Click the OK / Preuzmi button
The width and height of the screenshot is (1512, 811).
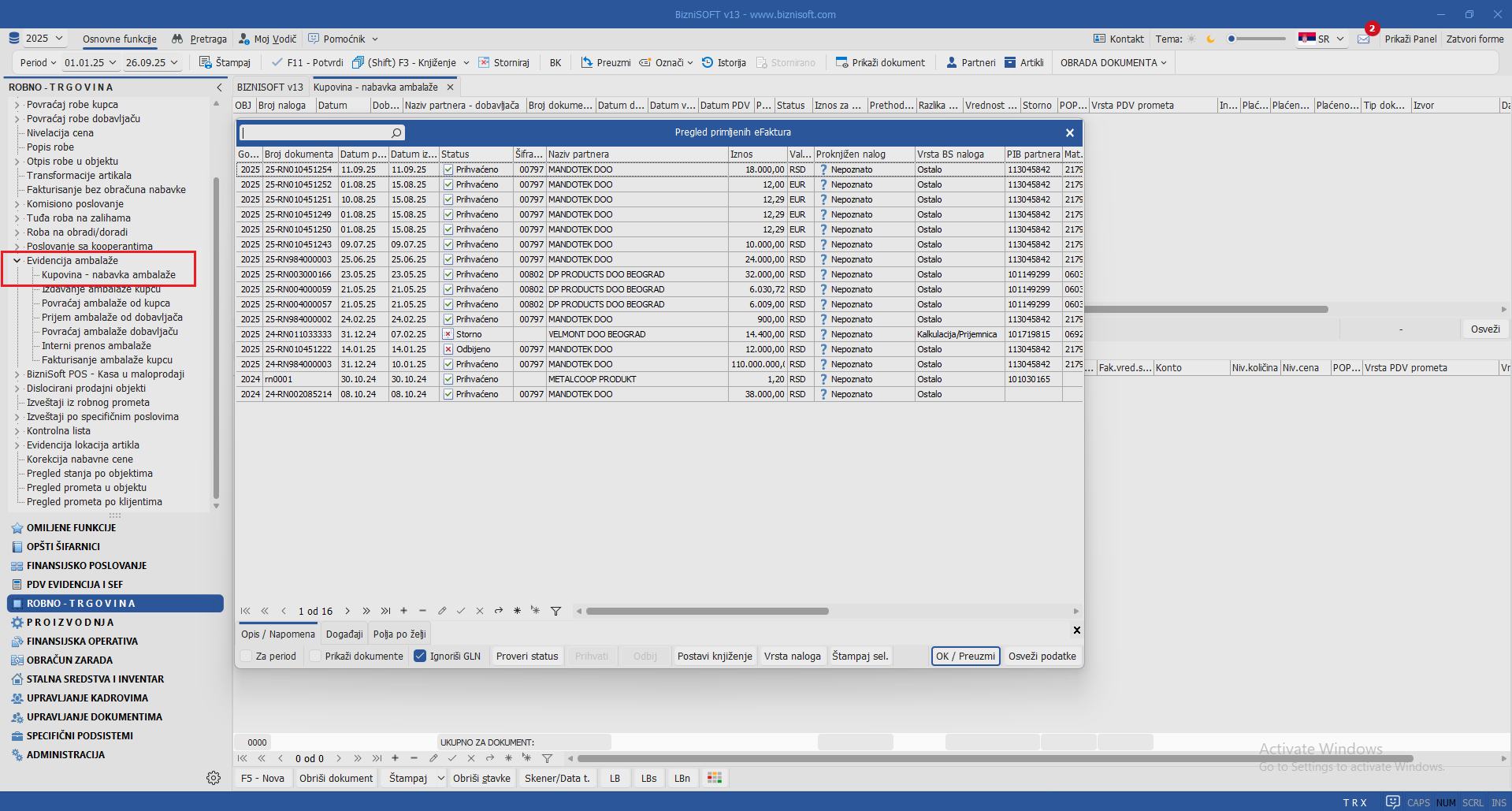click(965, 656)
